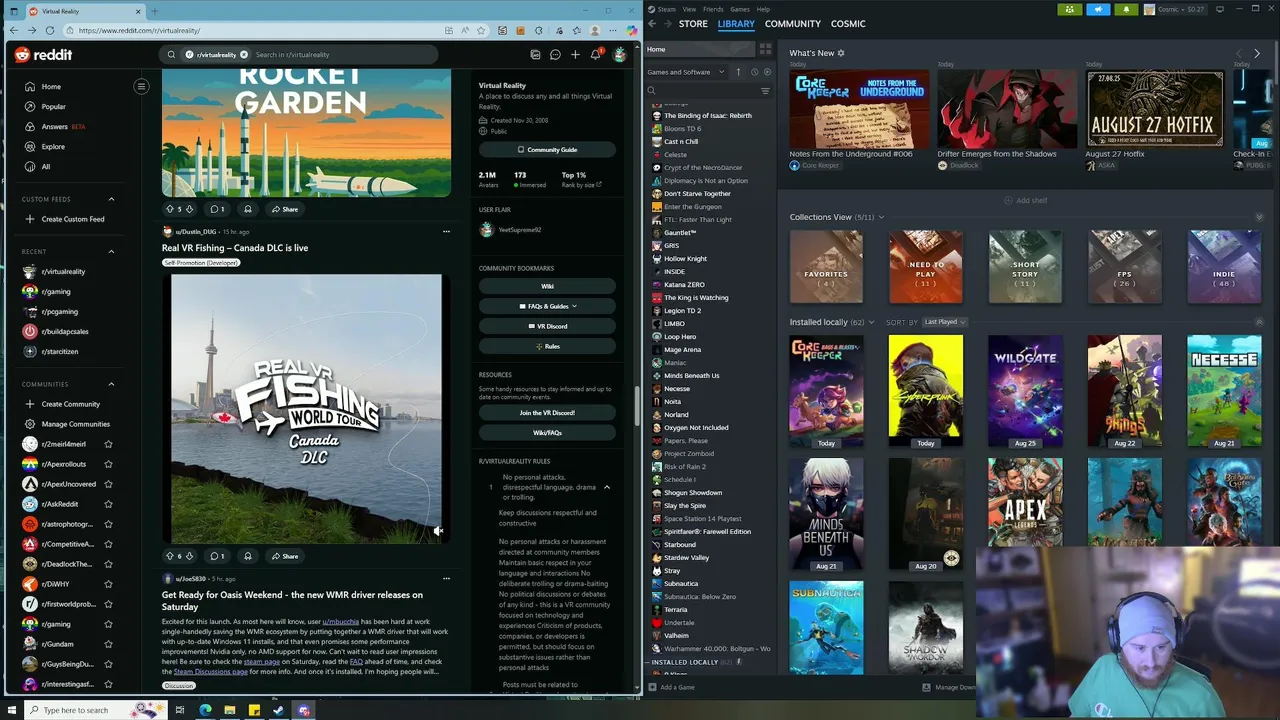Collapse the Recent section in Reddit
The image size is (1280, 720).
tap(111, 252)
